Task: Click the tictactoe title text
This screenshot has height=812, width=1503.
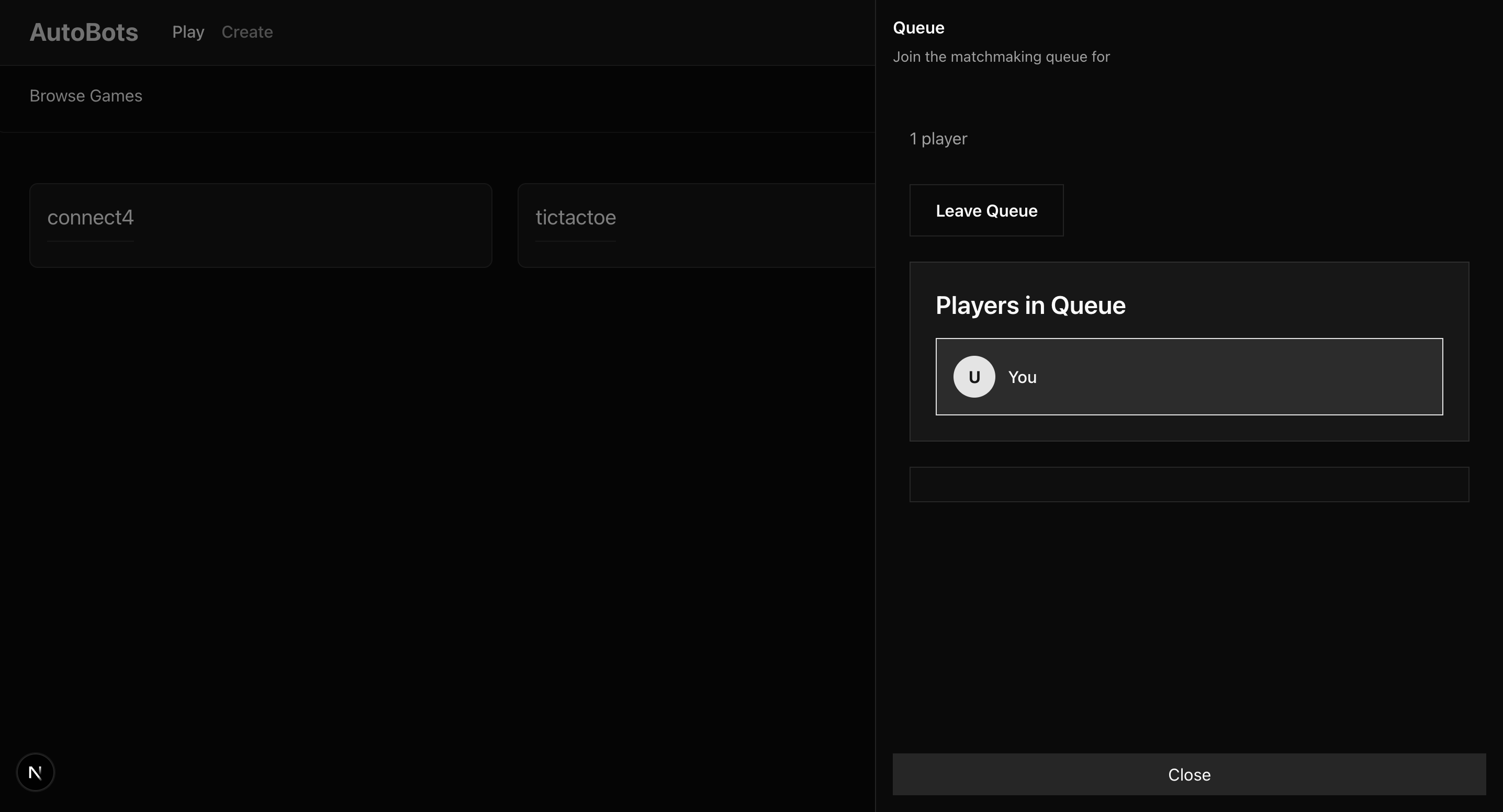Action: click(x=575, y=218)
